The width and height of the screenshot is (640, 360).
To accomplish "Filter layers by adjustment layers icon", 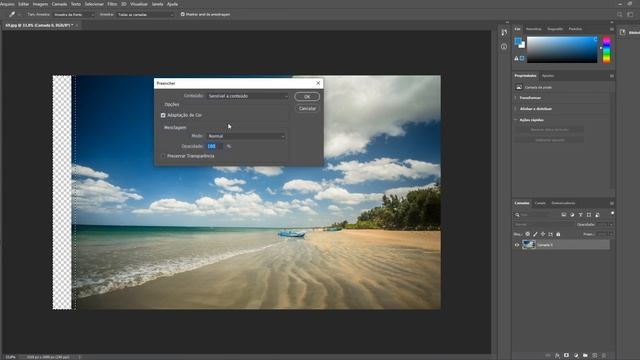I will (x=572, y=215).
